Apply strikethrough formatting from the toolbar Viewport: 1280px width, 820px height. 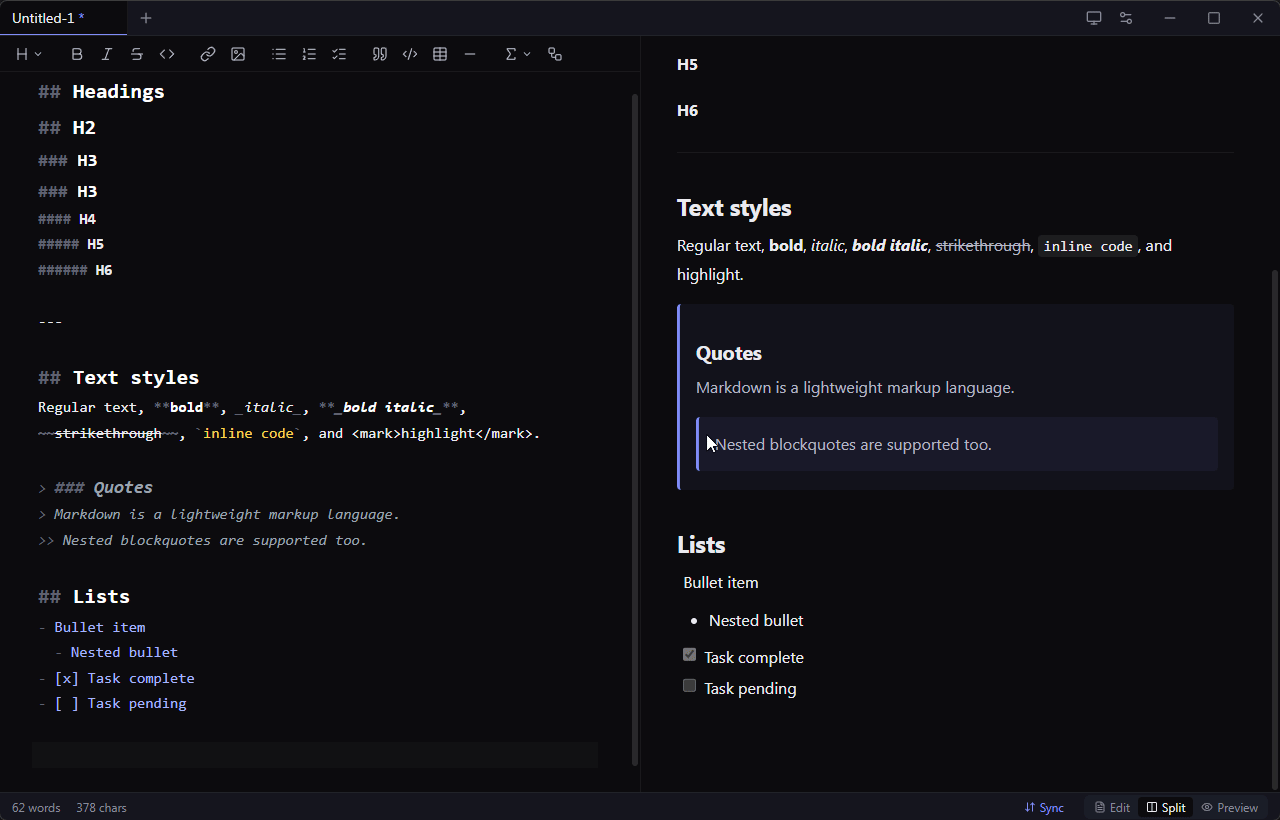[x=137, y=54]
